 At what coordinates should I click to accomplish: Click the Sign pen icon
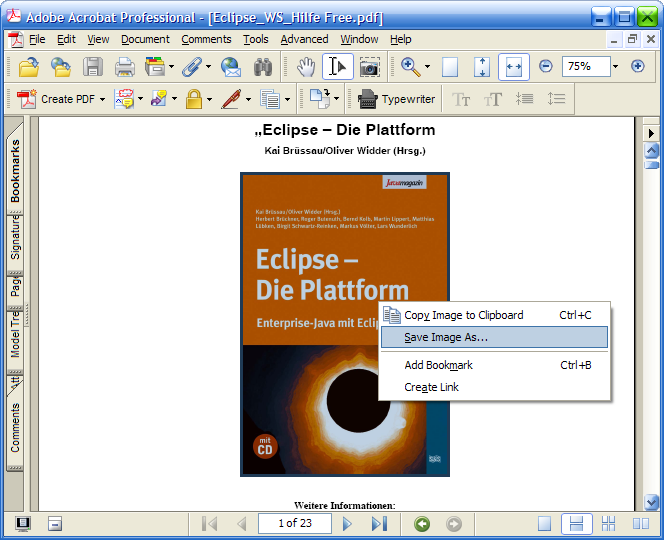click(x=231, y=99)
